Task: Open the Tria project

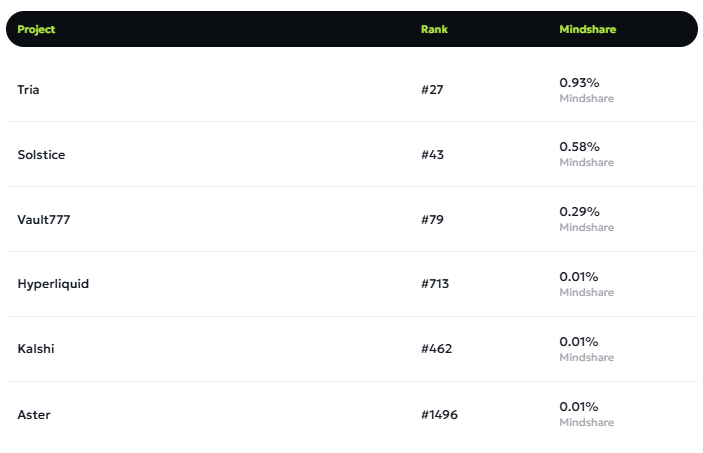Action: pyautogui.click(x=29, y=90)
